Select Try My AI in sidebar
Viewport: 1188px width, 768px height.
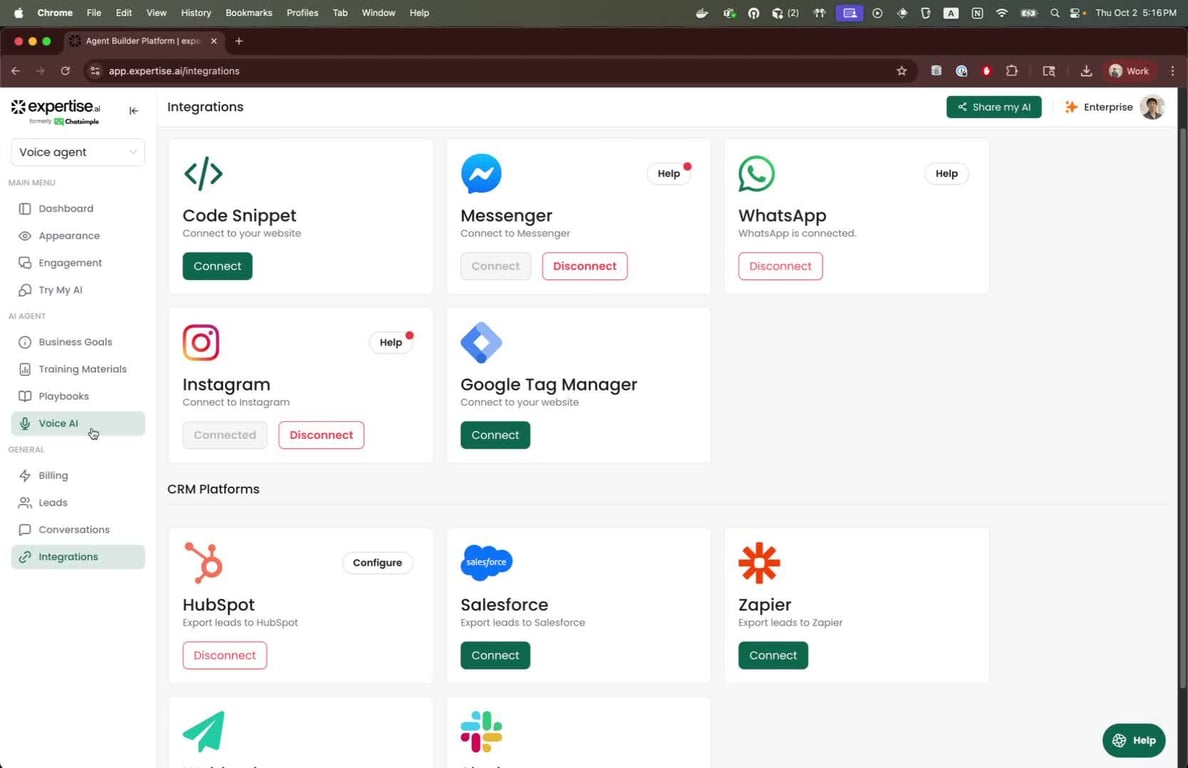77,290
